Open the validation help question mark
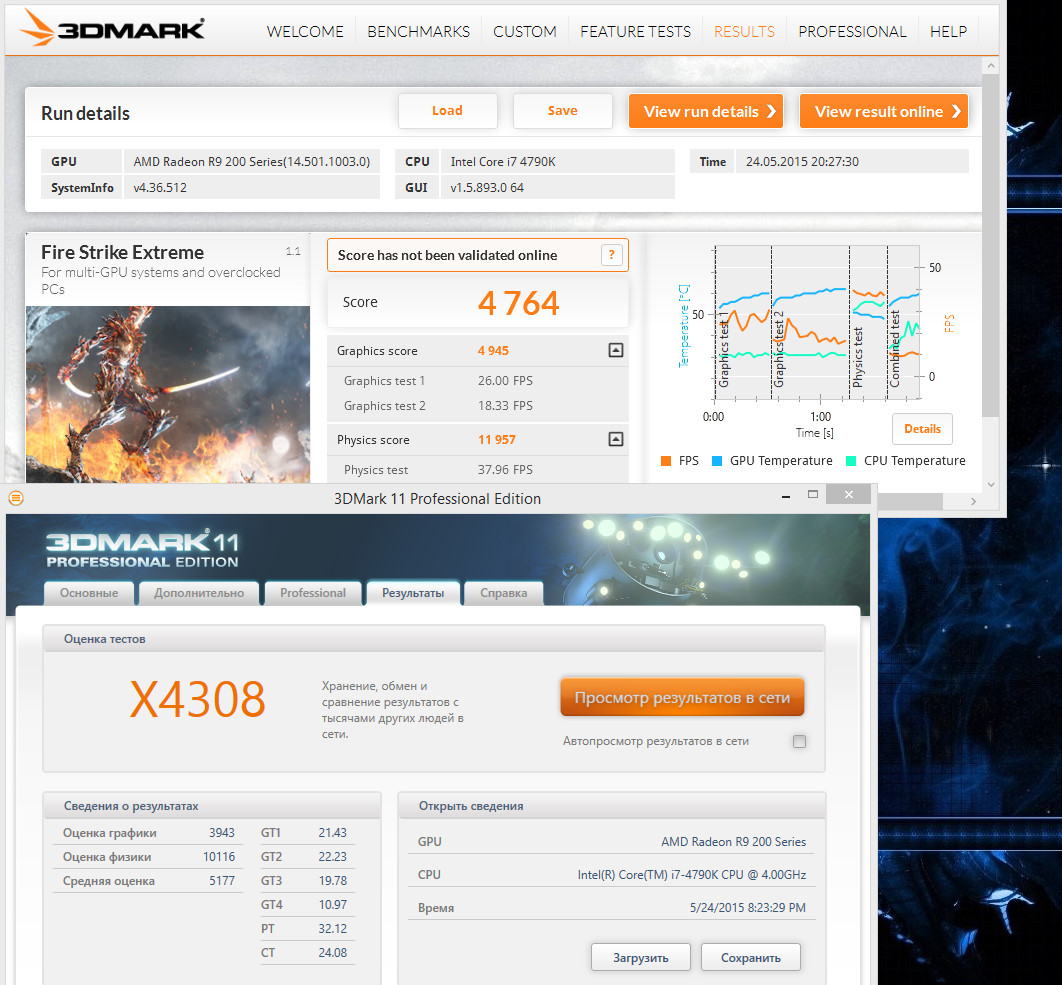Image resolution: width=1062 pixels, height=985 pixels. click(612, 255)
